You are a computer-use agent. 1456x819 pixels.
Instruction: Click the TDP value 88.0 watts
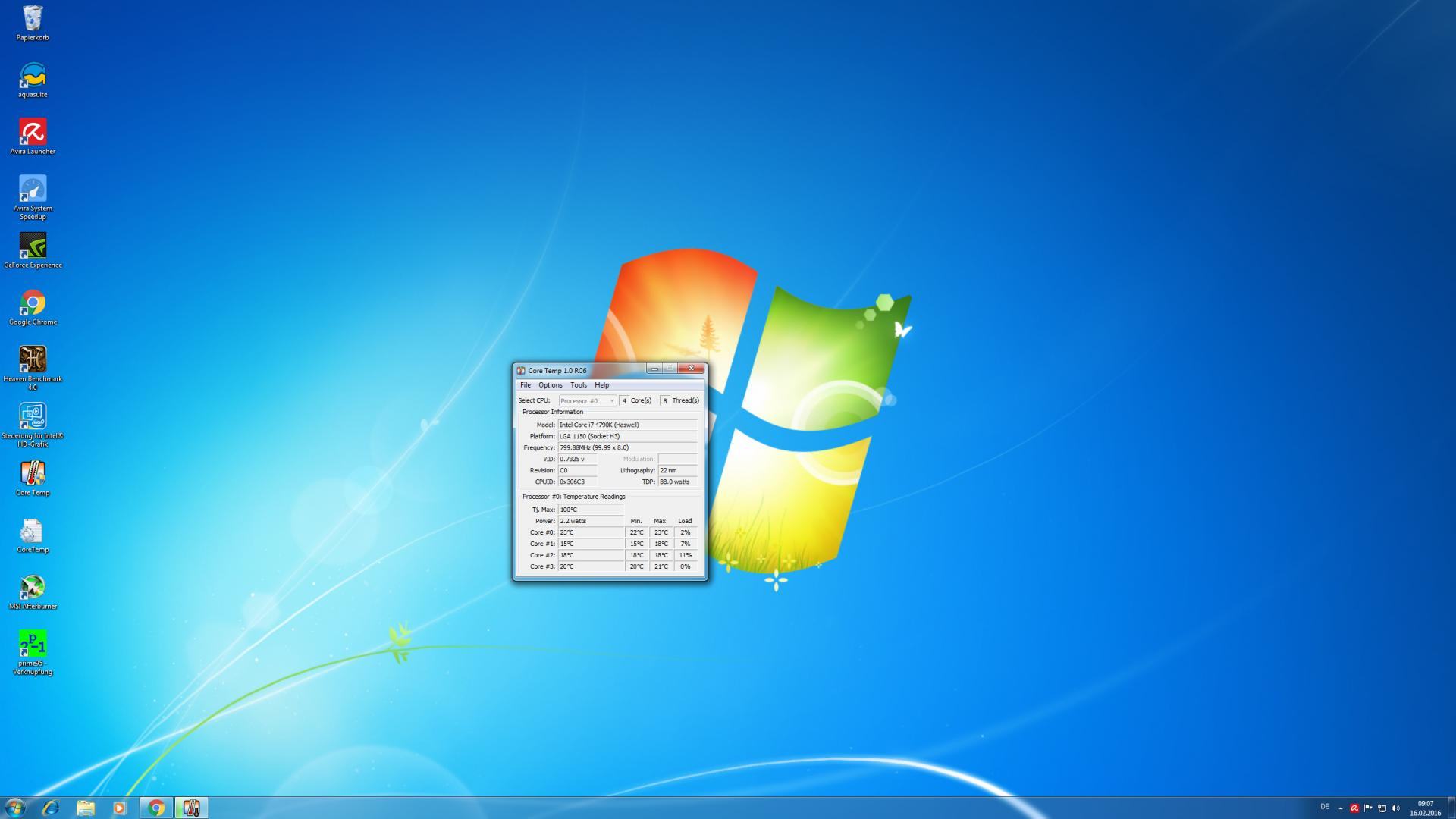coord(677,482)
